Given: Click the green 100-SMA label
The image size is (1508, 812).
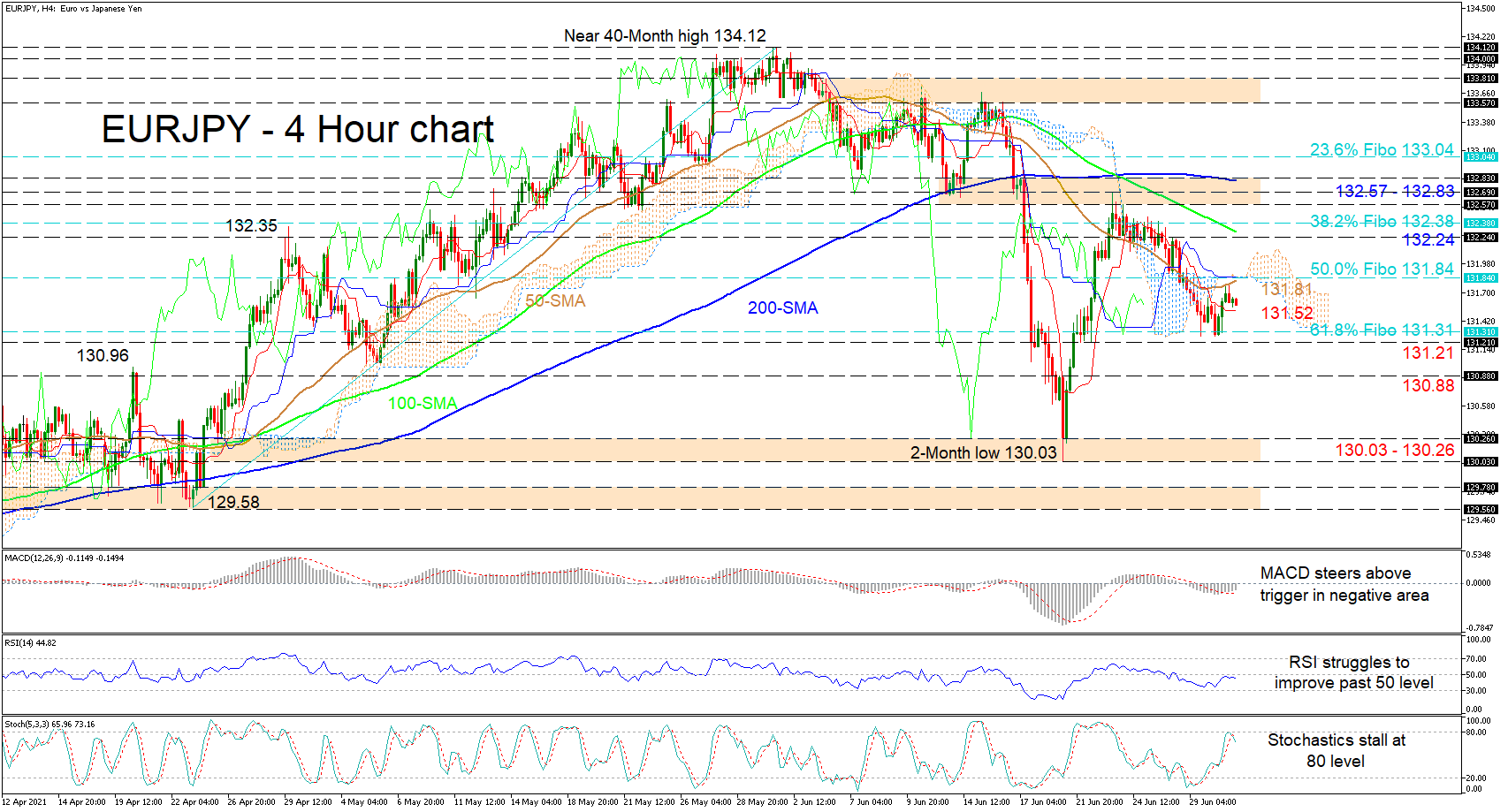Looking at the screenshot, I should (423, 404).
